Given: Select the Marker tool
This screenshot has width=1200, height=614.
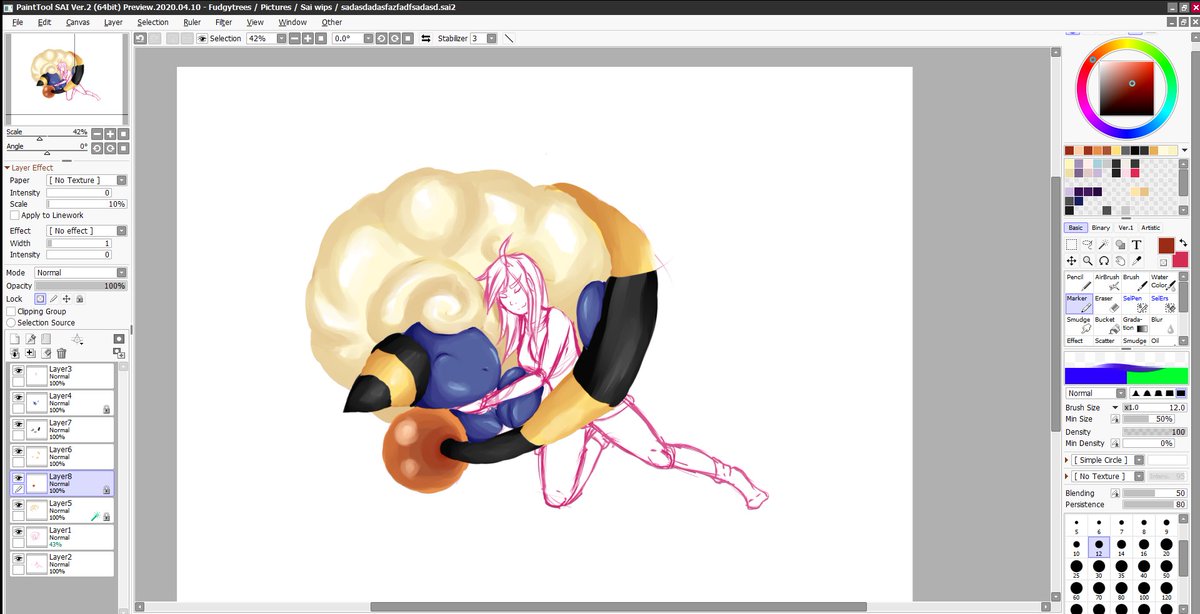Looking at the screenshot, I should pyautogui.click(x=1078, y=303).
